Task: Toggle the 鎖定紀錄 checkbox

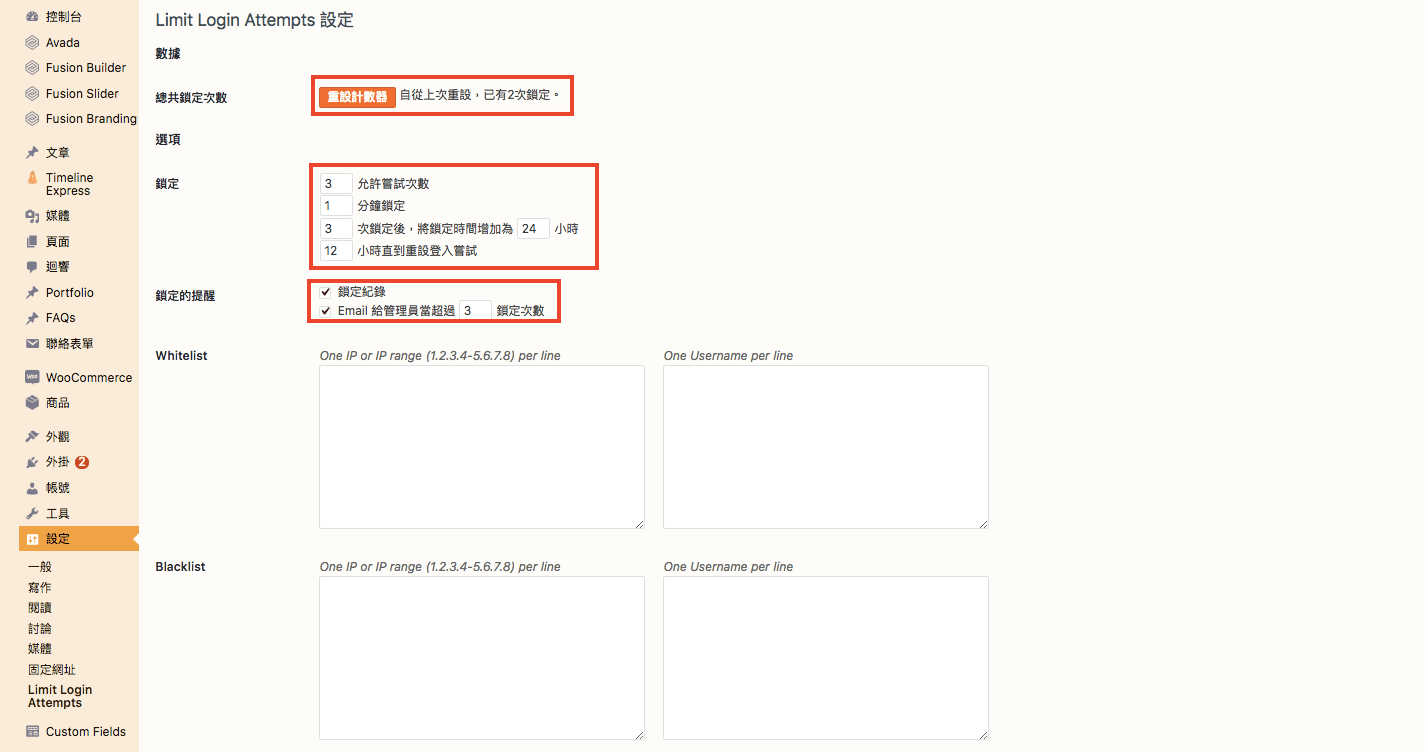Action: point(325,292)
